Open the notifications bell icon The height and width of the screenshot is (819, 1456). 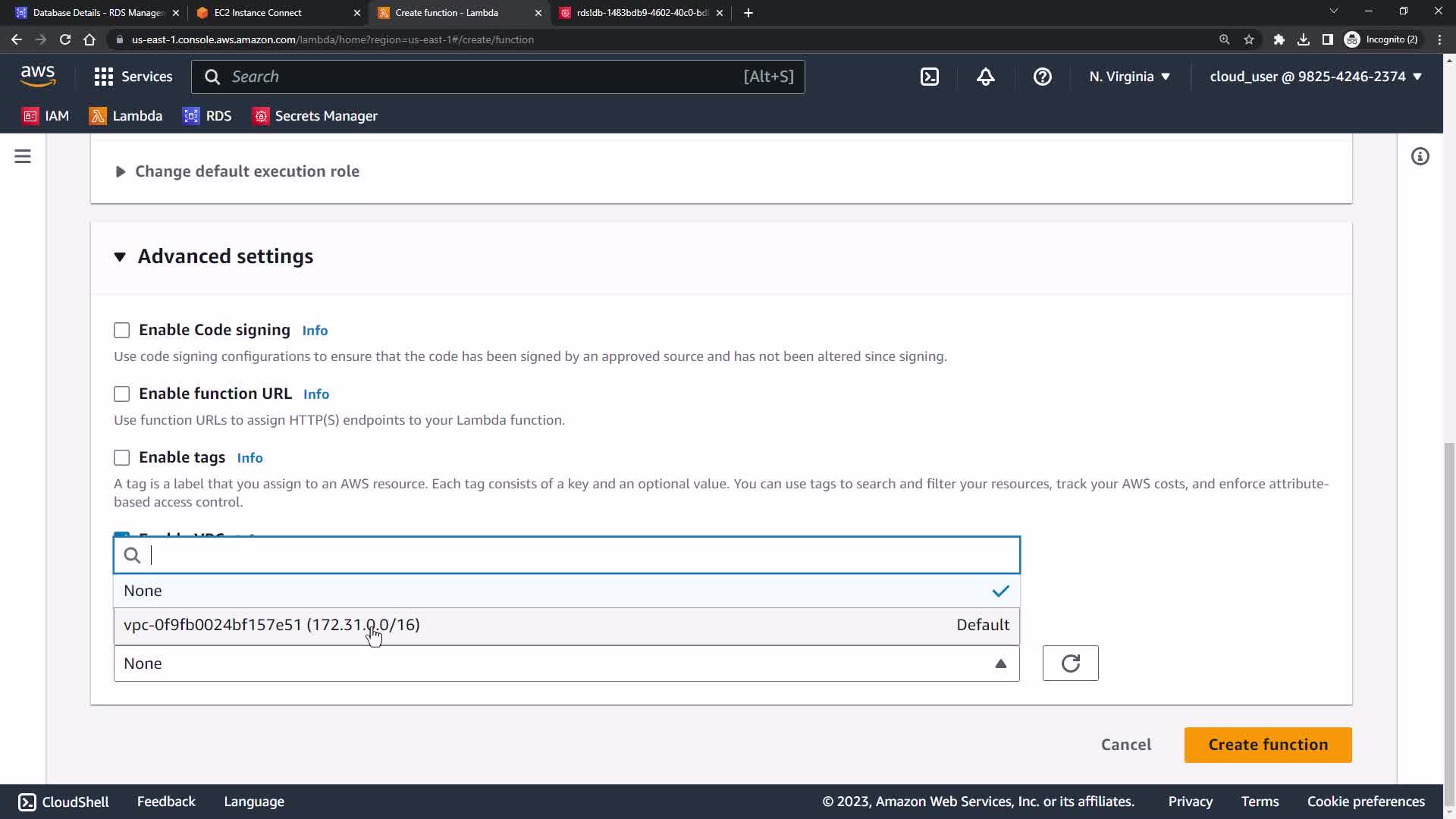tap(985, 77)
